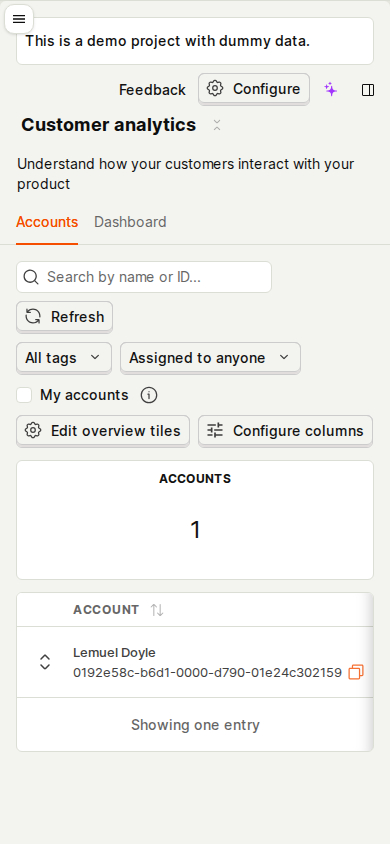The width and height of the screenshot is (390, 844).
Task: Open the hamburger navigation menu
Action: coord(19,19)
